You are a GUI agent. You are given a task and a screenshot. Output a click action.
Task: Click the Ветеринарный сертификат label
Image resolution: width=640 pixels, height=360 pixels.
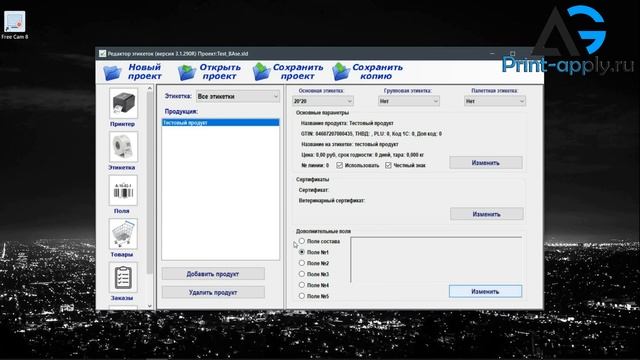[x=332, y=201]
